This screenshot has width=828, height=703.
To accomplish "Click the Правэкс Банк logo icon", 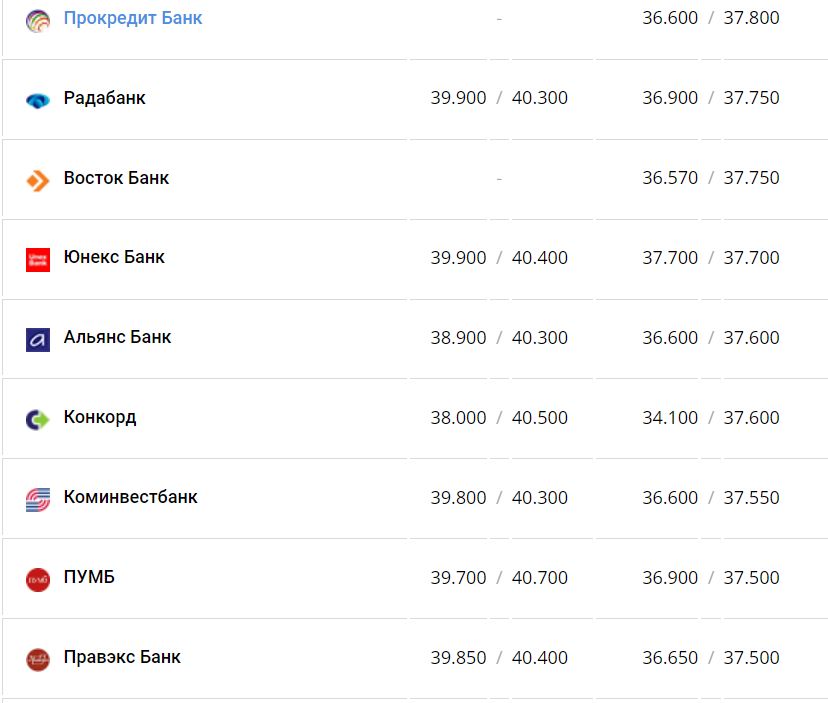I will (38, 659).
